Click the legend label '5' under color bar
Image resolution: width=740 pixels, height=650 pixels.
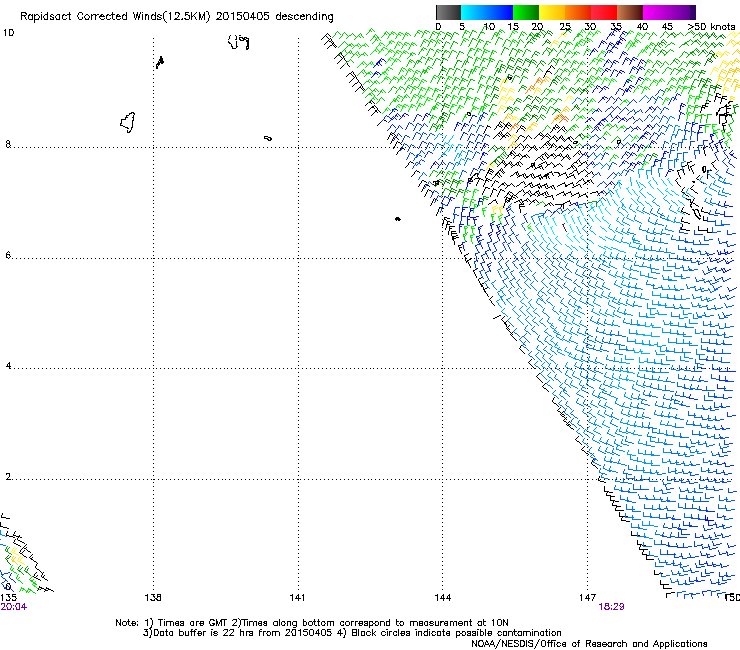point(462,27)
